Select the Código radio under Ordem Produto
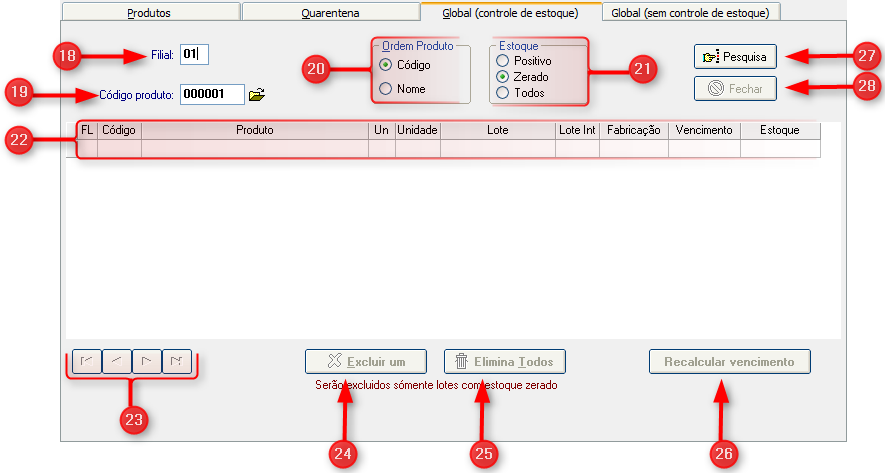This screenshot has width=885, height=473. pyautogui.click(x=385, y=65)
